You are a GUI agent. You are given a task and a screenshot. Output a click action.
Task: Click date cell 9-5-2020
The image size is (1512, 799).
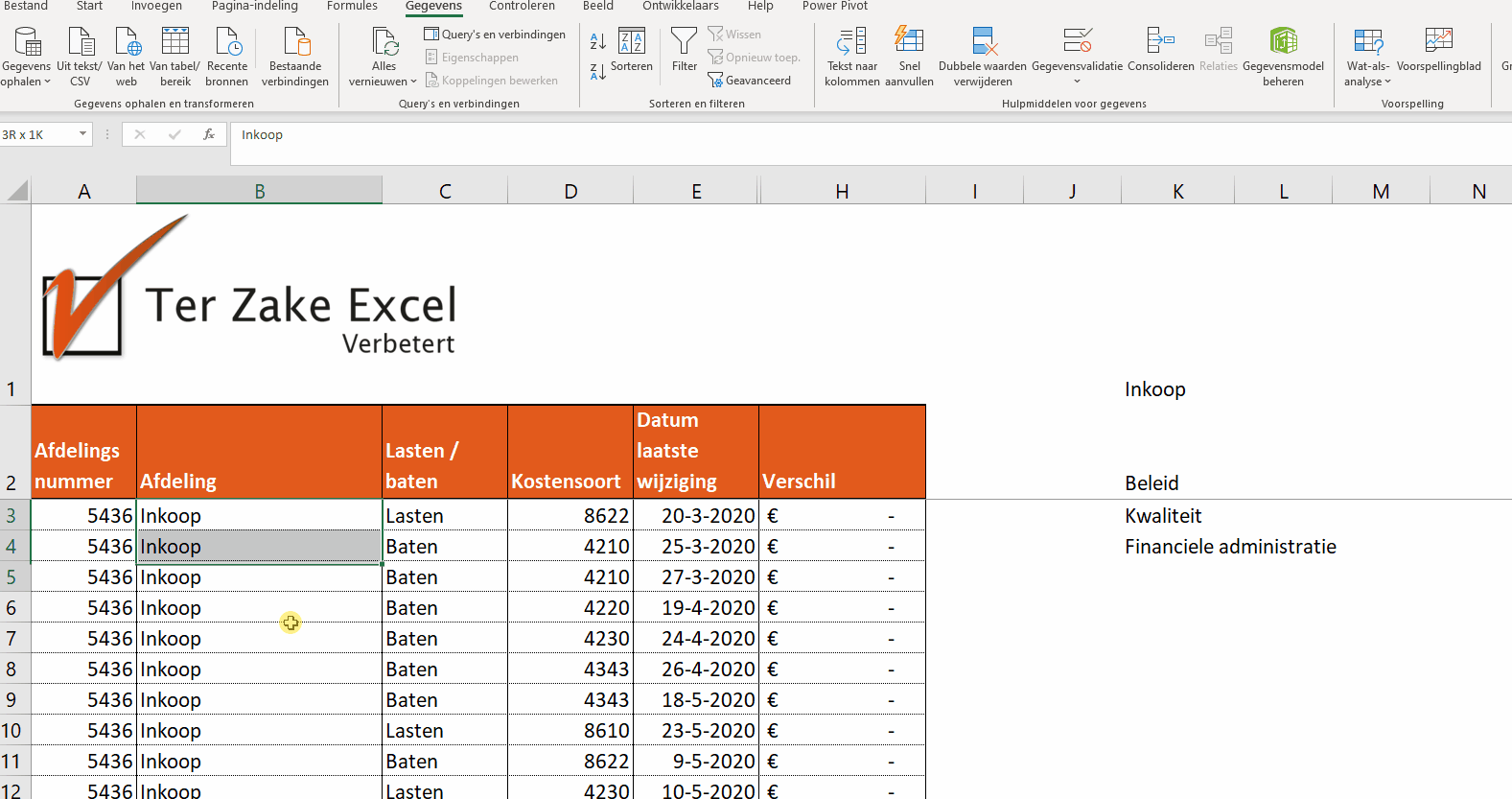pyautogui.click(x=696, y=762)
